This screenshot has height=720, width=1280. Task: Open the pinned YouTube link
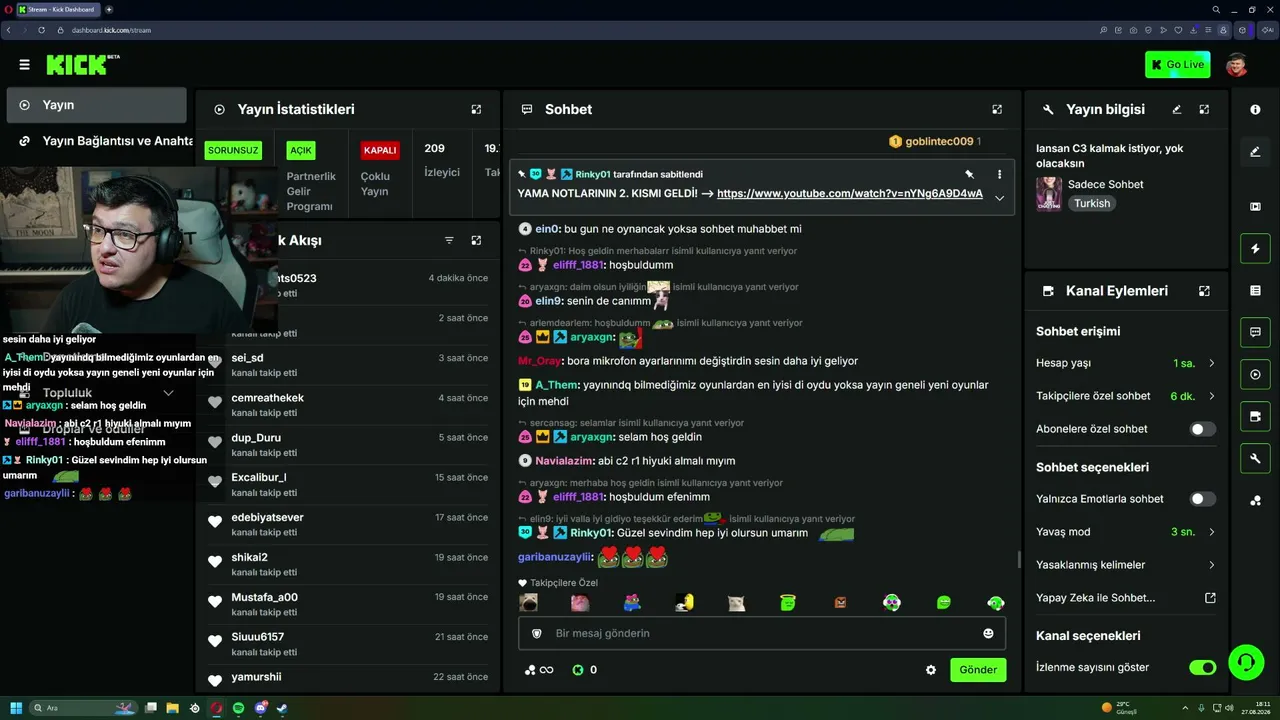pyautogui.click(x=850, y=193)
